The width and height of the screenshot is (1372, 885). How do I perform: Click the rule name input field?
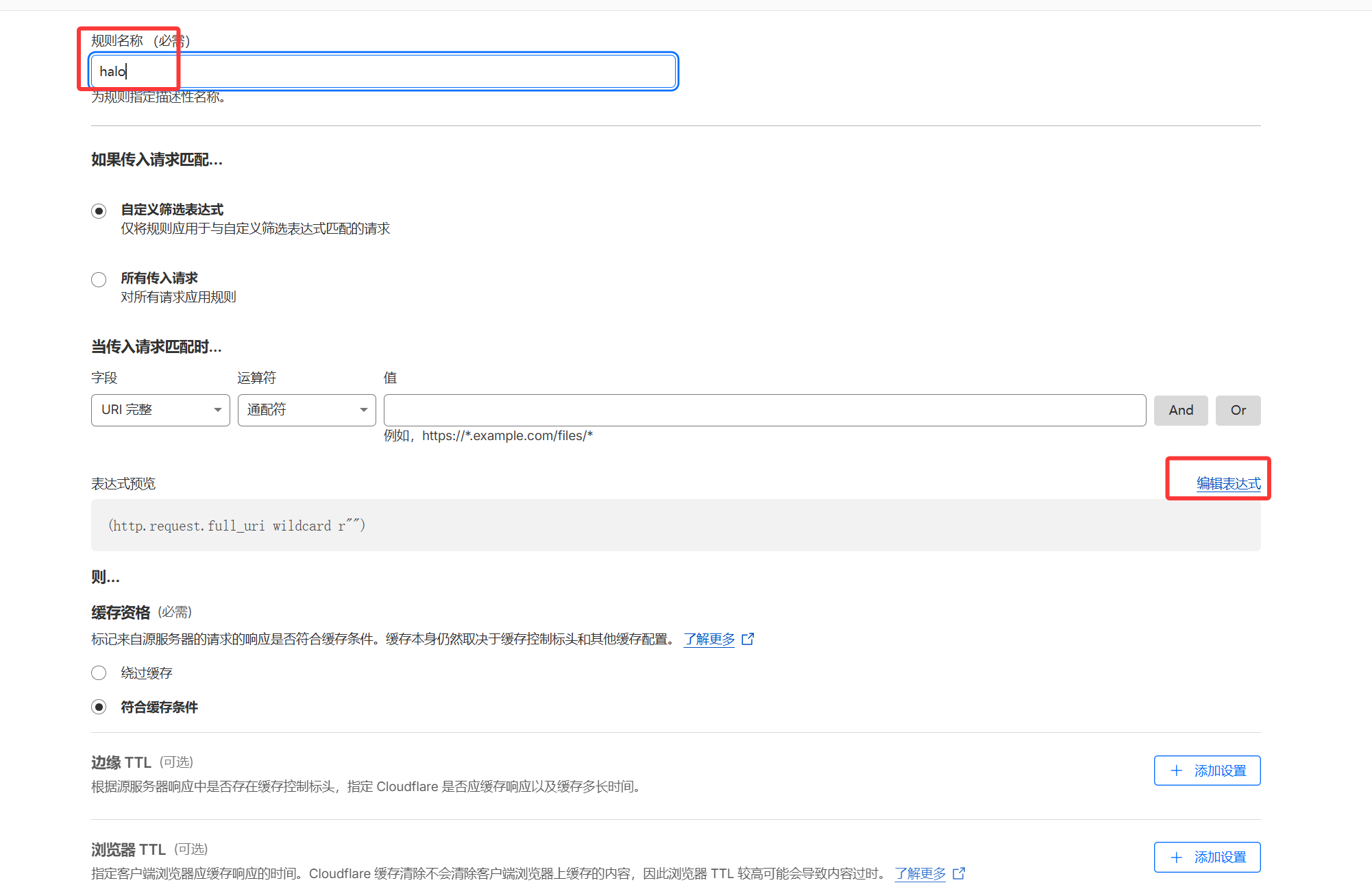pos(384,71)
